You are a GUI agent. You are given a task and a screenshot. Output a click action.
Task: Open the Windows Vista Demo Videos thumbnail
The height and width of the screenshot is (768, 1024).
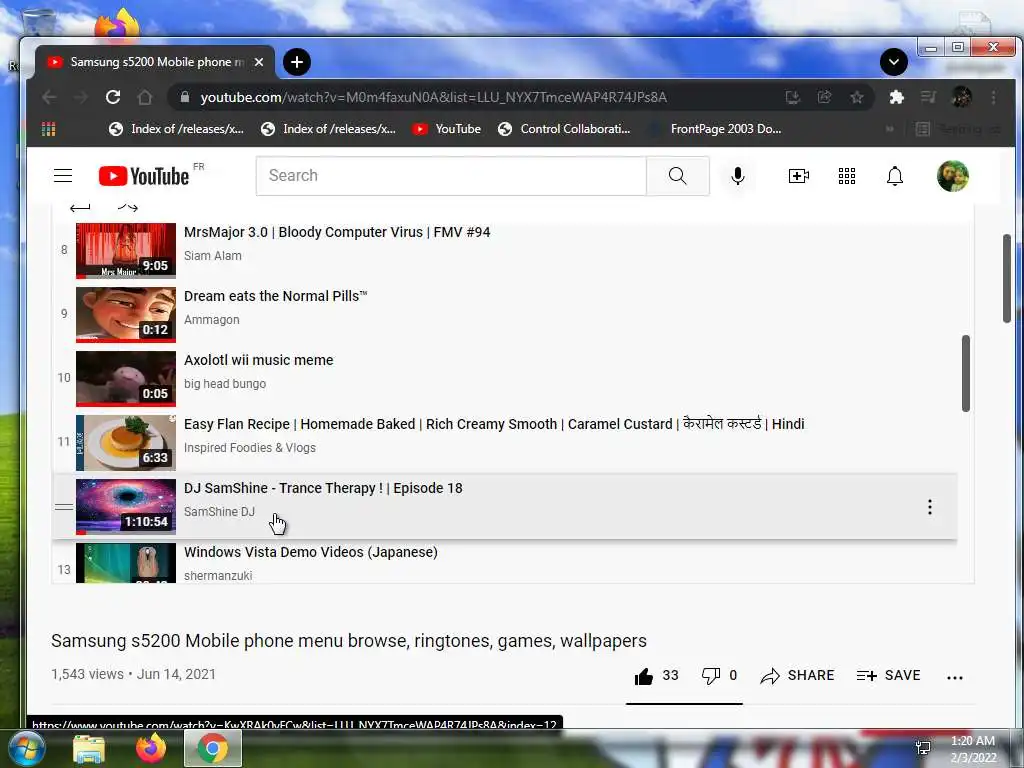point(126,562)
